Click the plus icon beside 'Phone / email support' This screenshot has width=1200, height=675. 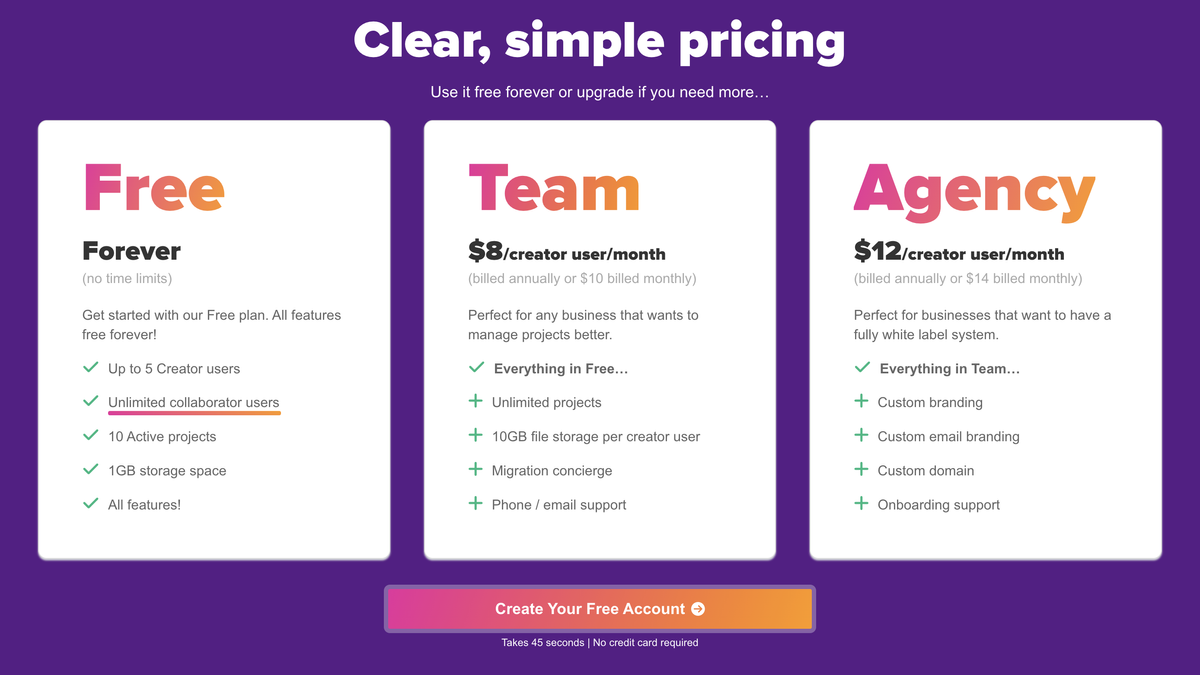[476, 504]
